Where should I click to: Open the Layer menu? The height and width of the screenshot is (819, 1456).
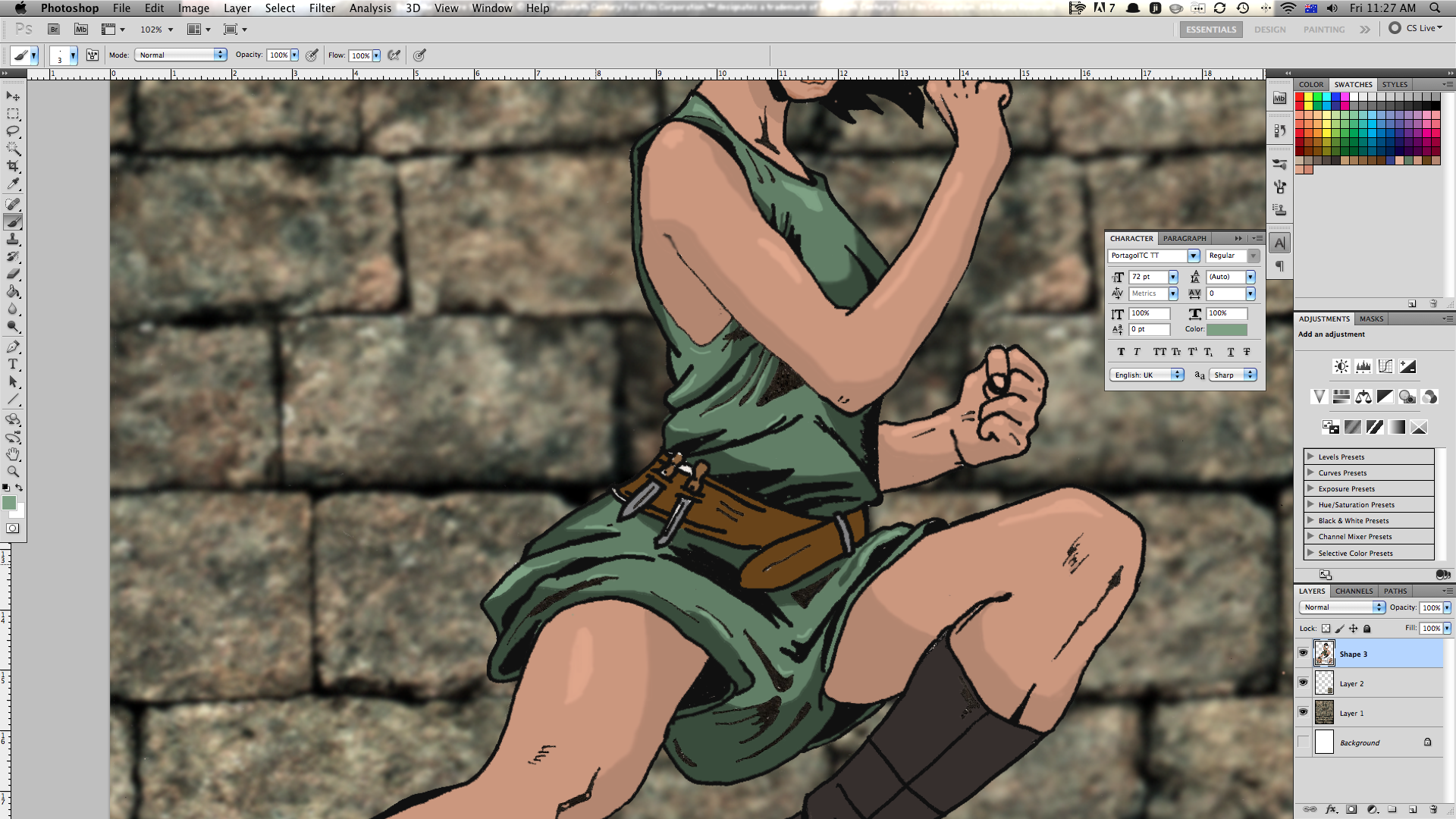237,8
